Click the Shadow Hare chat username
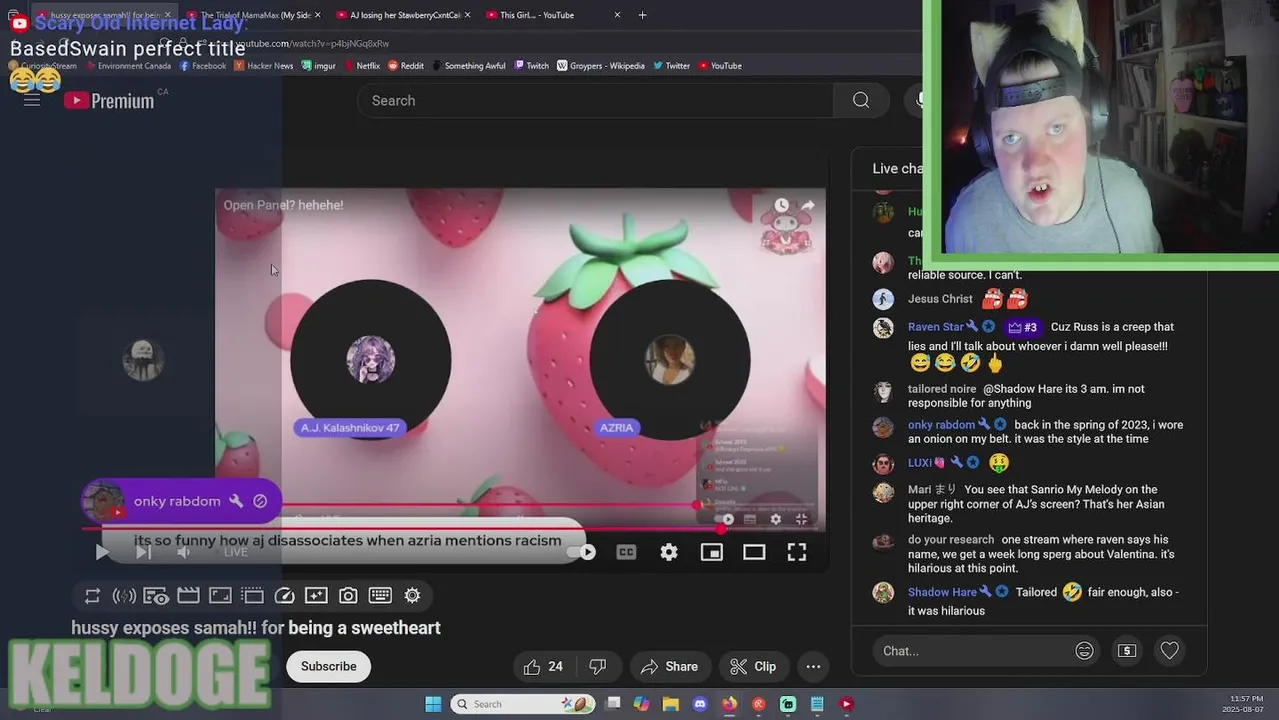Viewport: 1279px width, 720px height. 942,592
